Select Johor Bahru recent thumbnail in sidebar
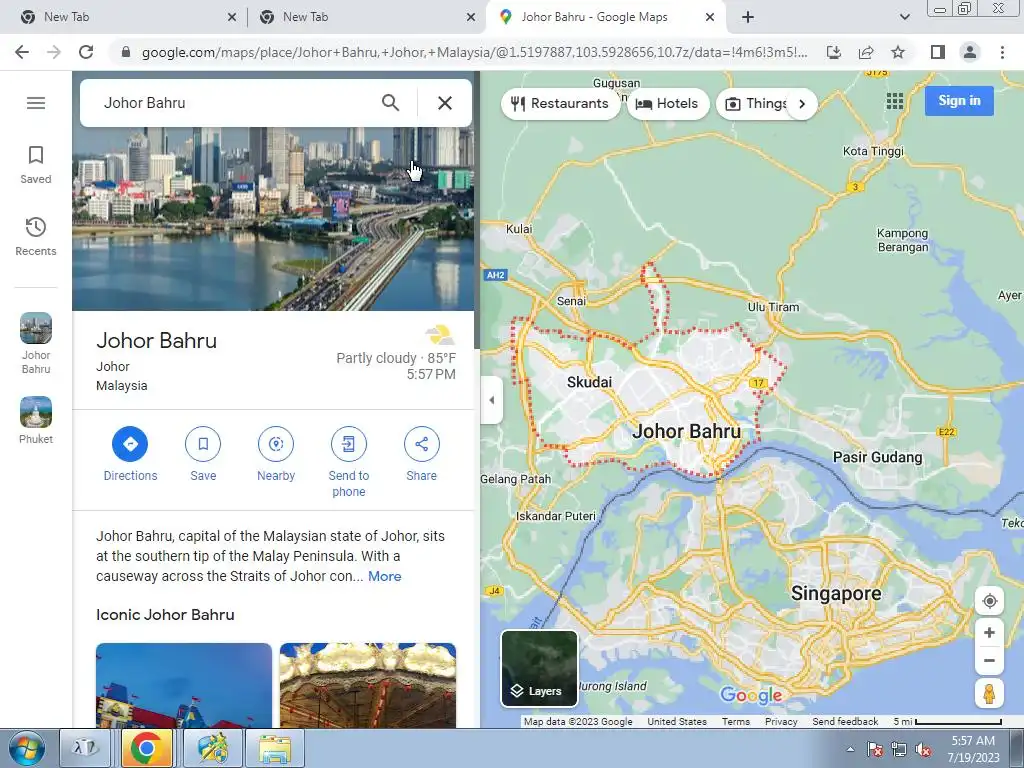Viewport: 1024px width, 768px height. point(36,344)
